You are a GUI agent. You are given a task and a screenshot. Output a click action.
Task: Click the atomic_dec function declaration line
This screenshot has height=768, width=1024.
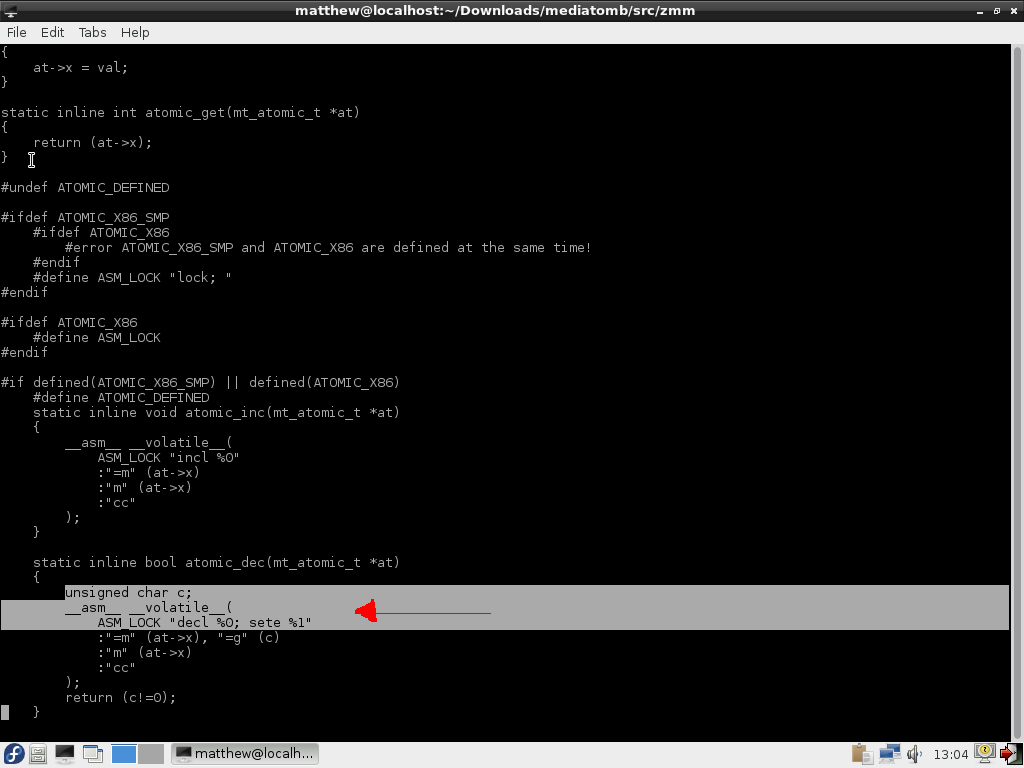pos(216,562)
